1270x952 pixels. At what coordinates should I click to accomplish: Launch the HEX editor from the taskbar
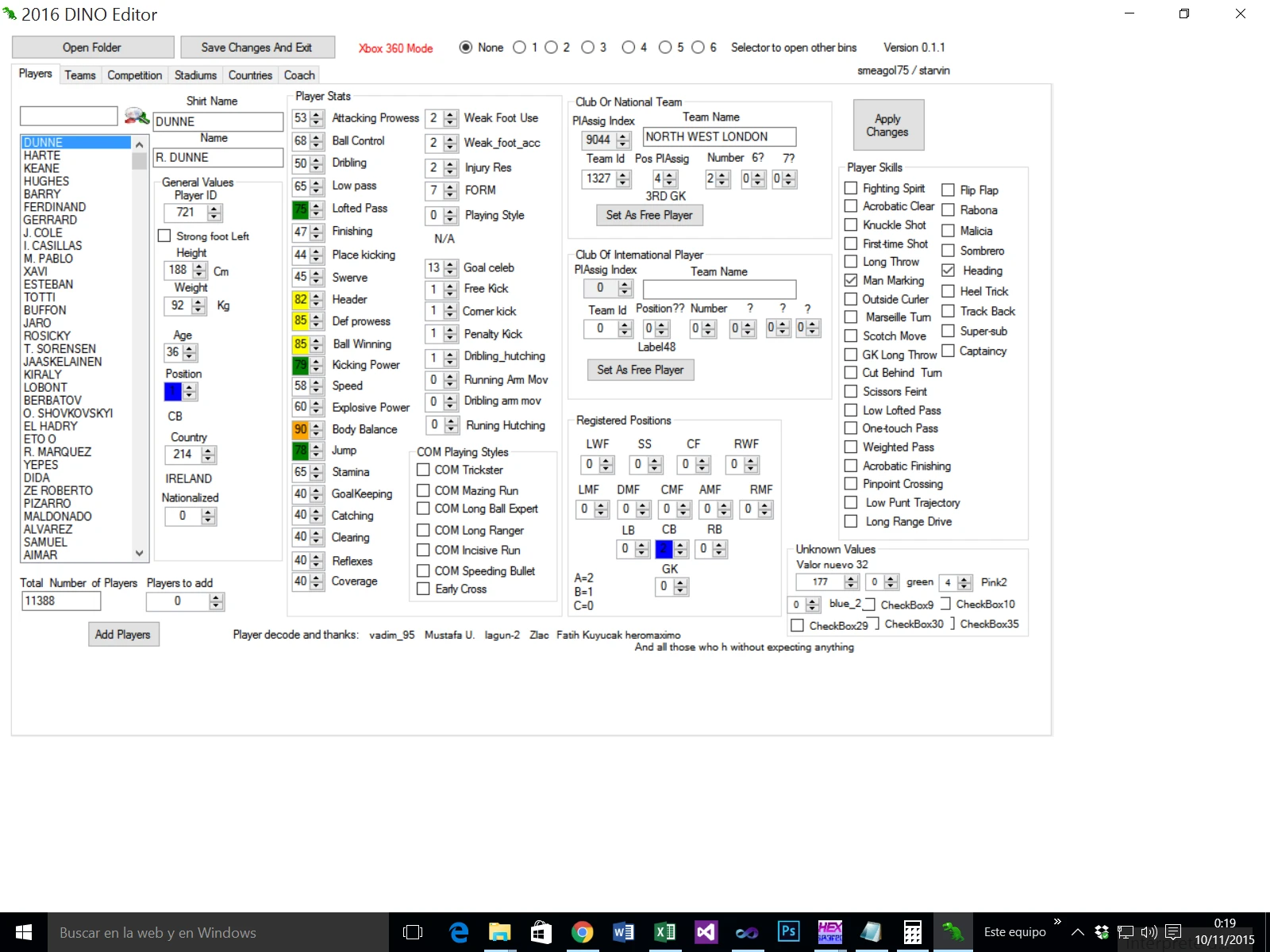coord(829,932)
